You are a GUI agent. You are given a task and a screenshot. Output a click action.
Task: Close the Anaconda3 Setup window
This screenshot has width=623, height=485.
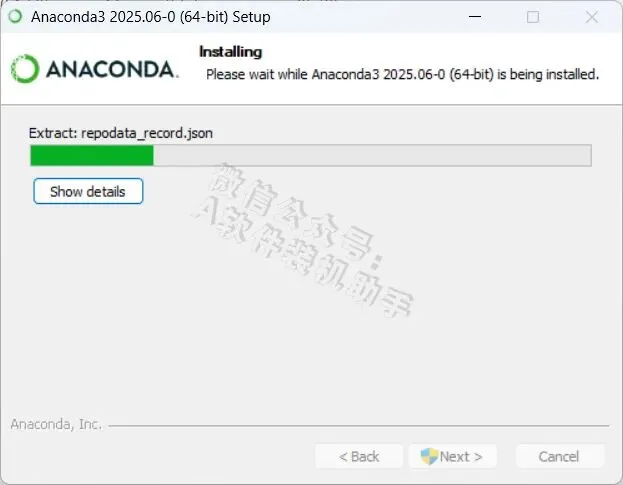[x=592, y=17]
